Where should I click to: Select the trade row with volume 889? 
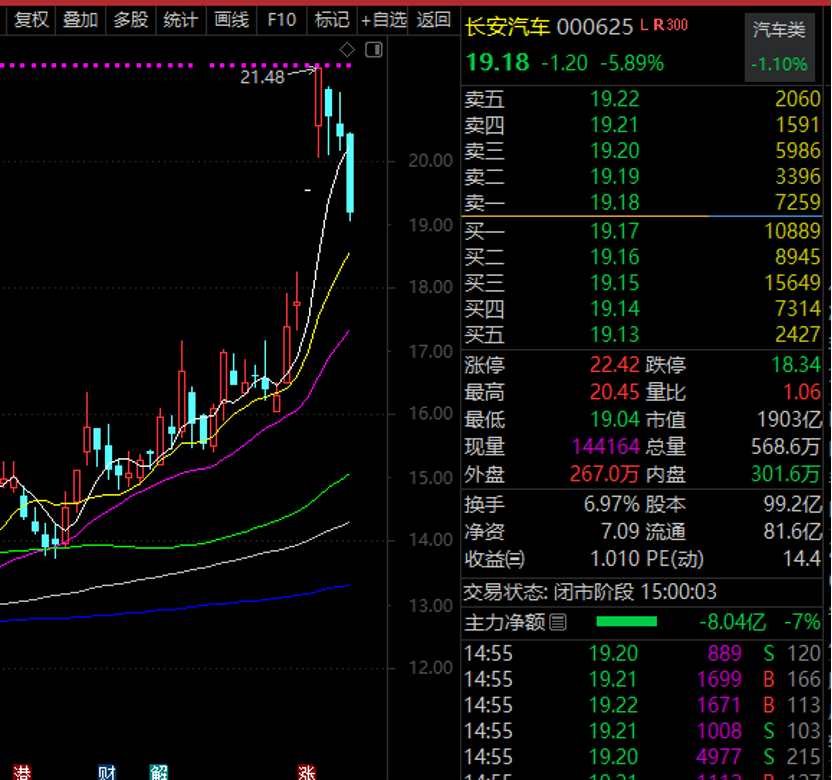[x=642, y=654]
